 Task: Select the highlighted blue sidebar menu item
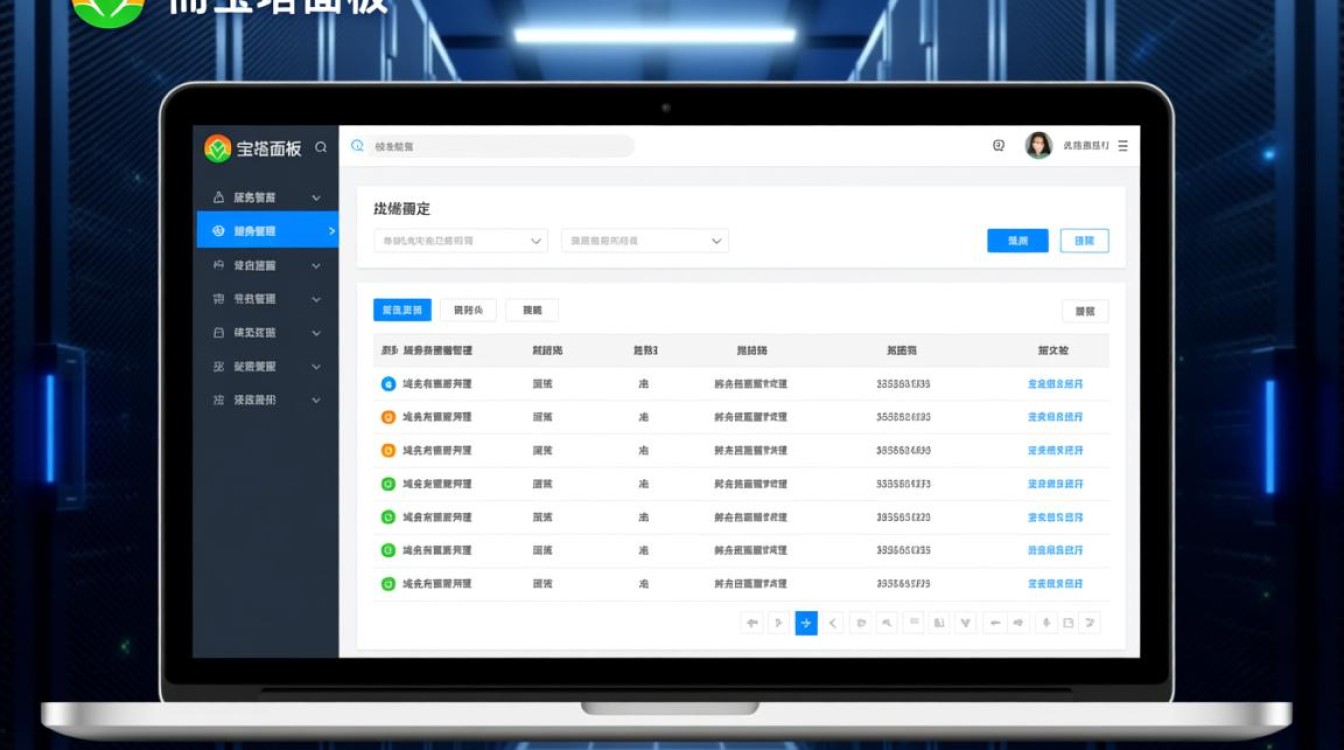click(x=267, y=231)
